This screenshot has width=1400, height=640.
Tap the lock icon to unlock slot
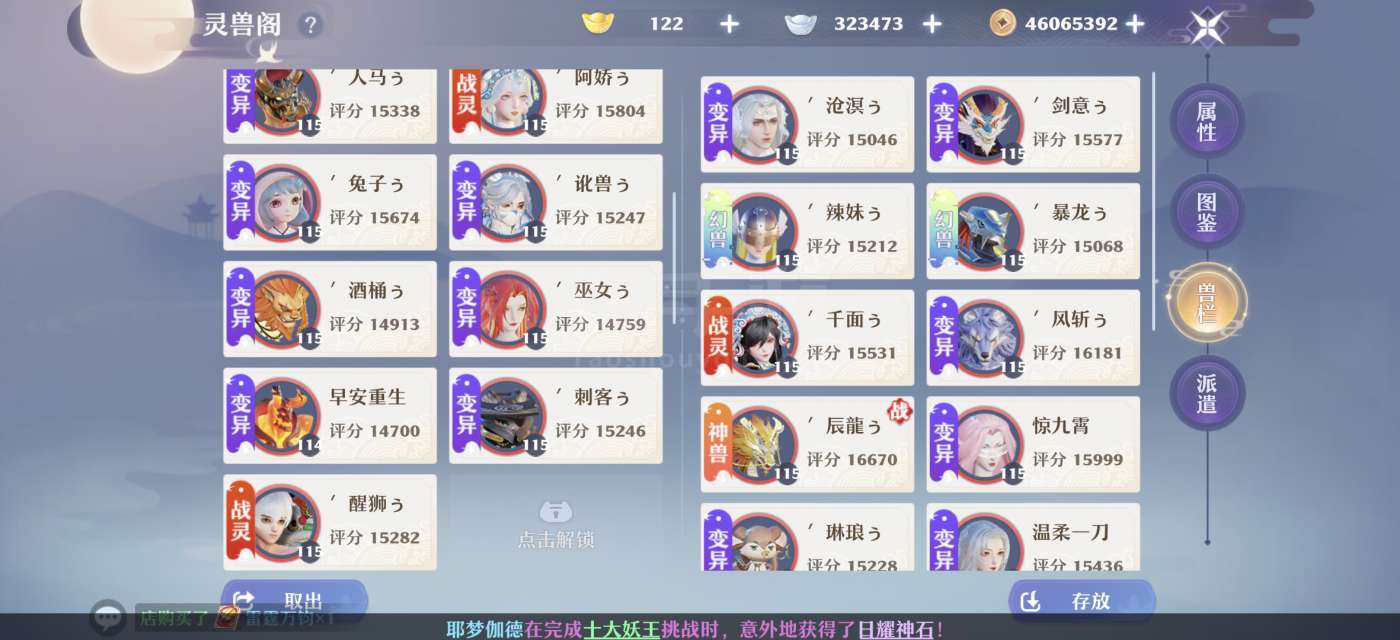[556, 512]
